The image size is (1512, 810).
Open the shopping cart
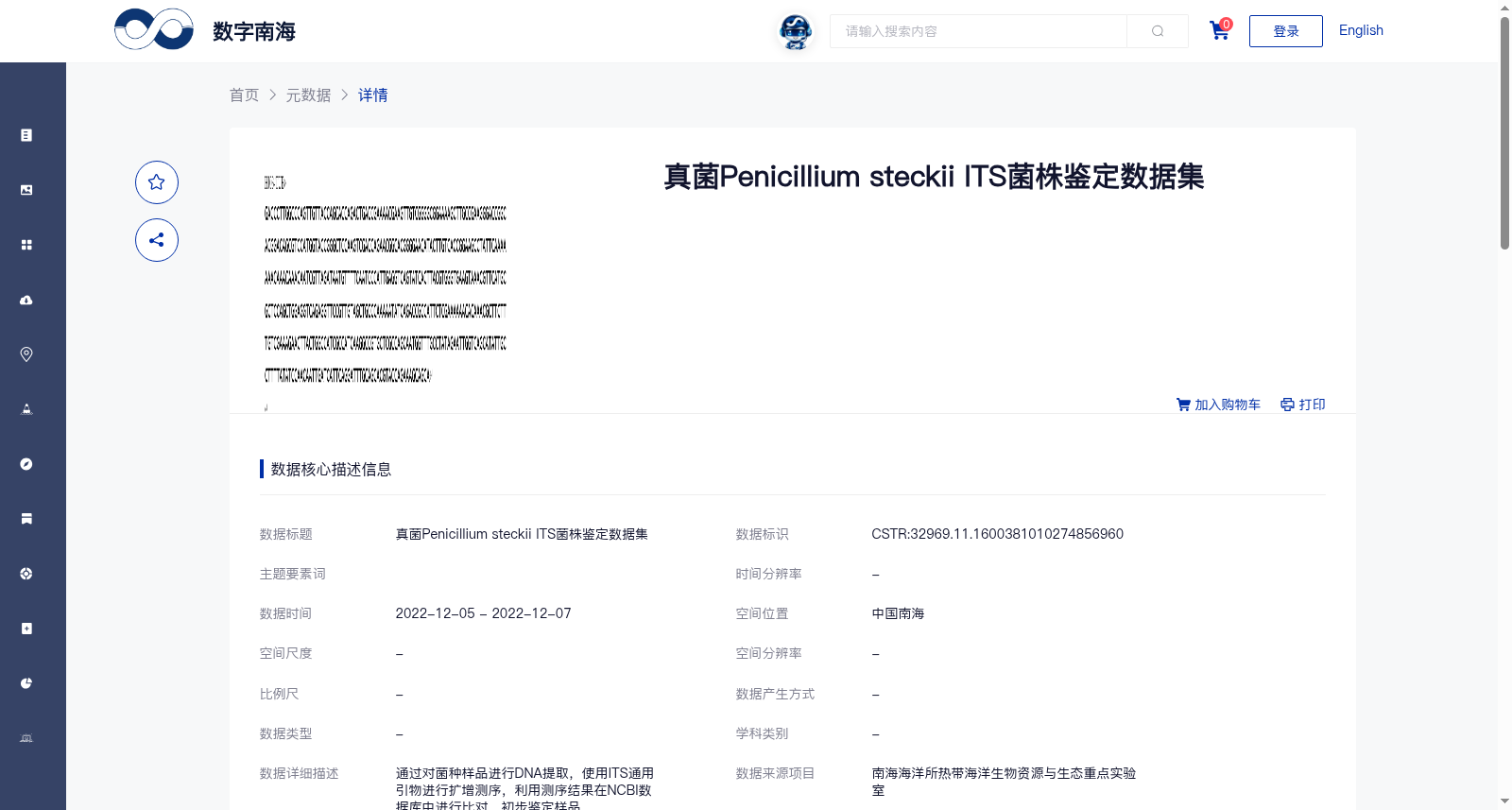[x=1220, y=30]
